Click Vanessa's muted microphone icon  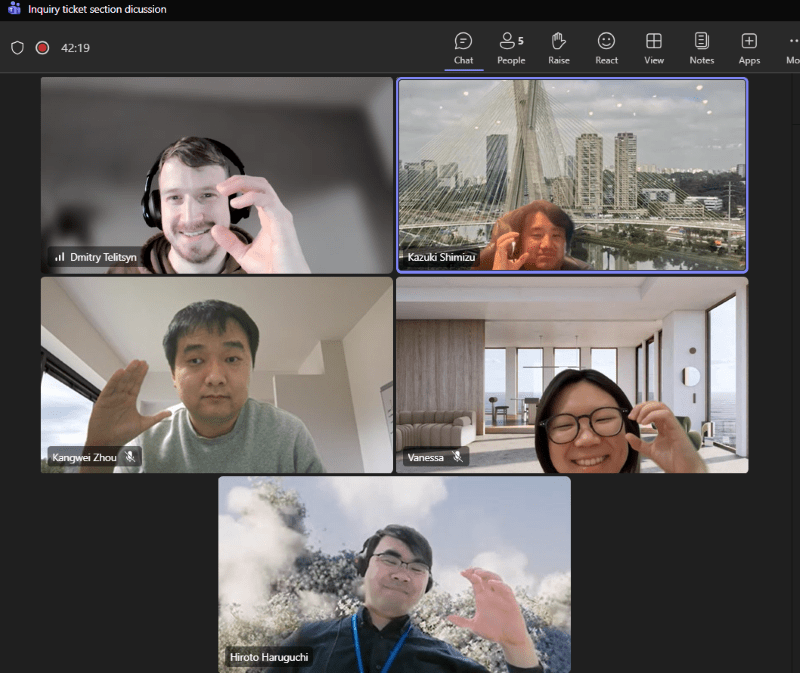click(457, 457)
